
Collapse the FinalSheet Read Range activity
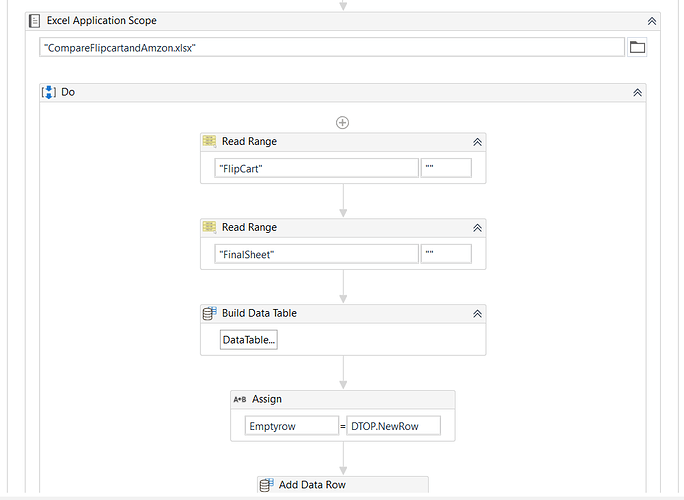tap(477, 228)
